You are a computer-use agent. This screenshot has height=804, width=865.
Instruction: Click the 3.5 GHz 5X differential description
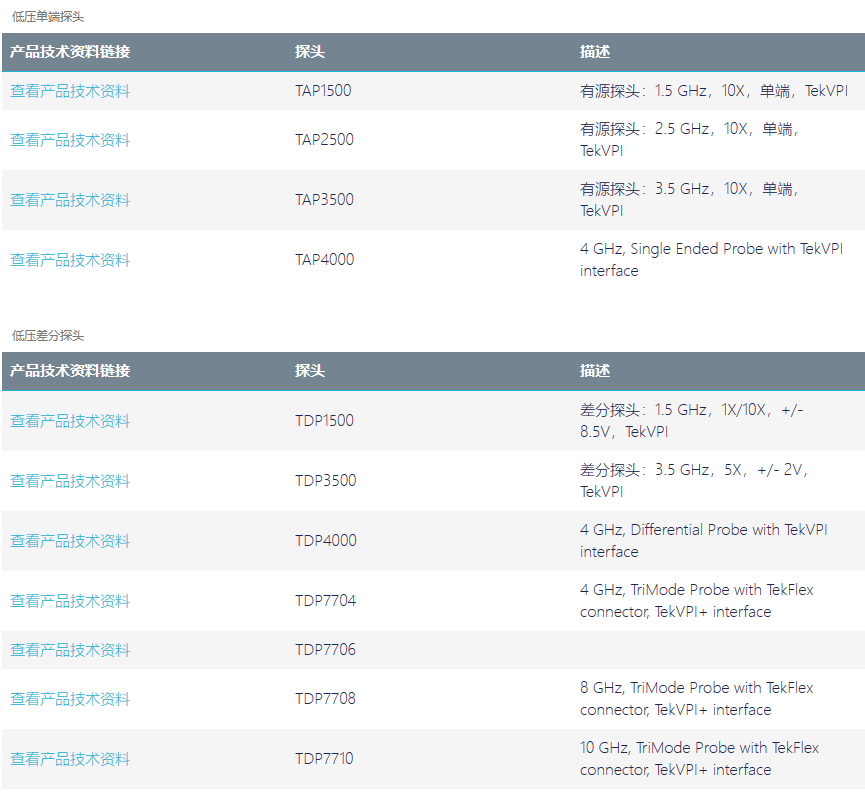pyautogui.click(x=694, y=481)
